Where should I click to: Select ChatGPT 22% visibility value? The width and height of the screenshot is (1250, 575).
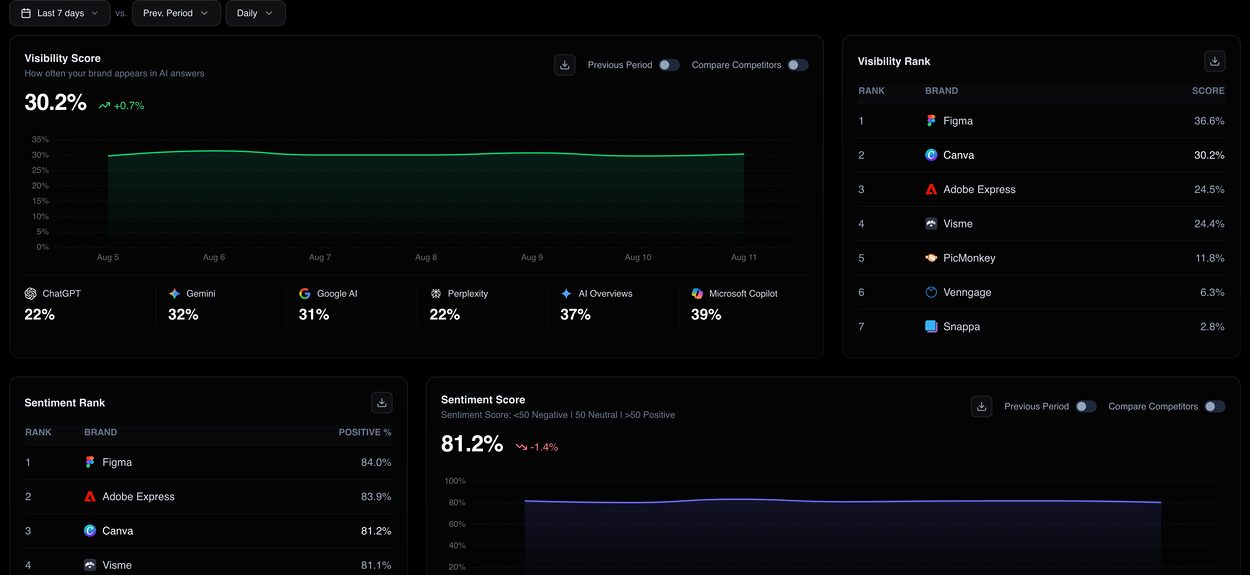coord(40,315)
